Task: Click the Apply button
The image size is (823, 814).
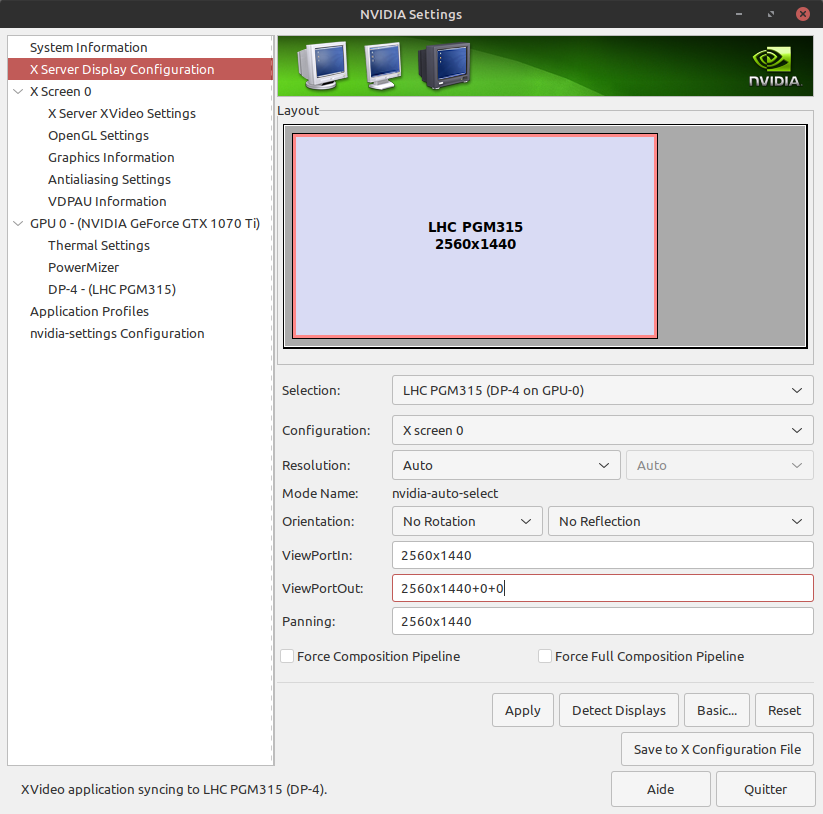Action: tap(523, 710)
